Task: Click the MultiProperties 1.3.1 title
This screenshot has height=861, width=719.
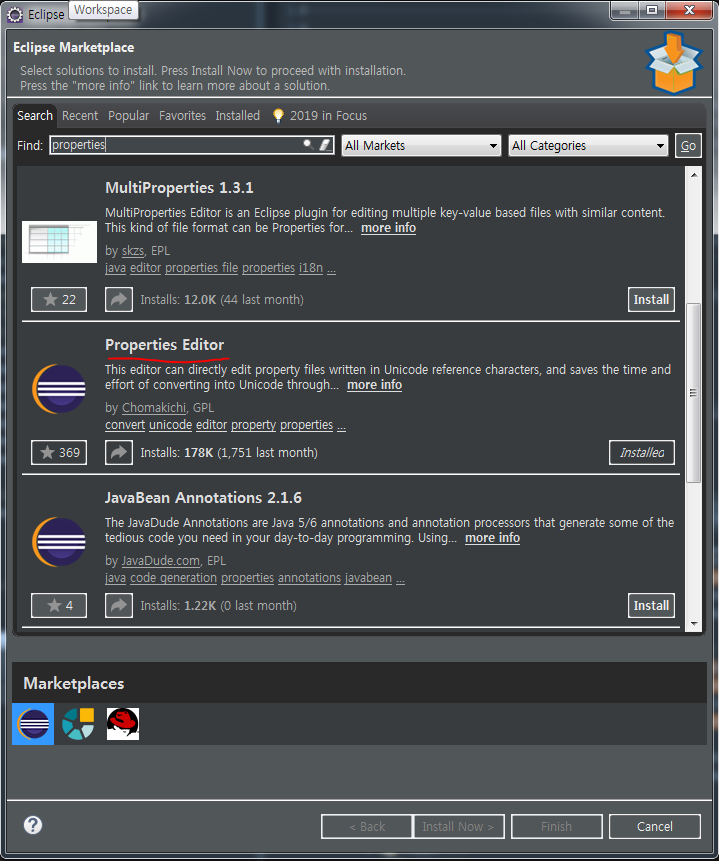Action: click(179, 188)
